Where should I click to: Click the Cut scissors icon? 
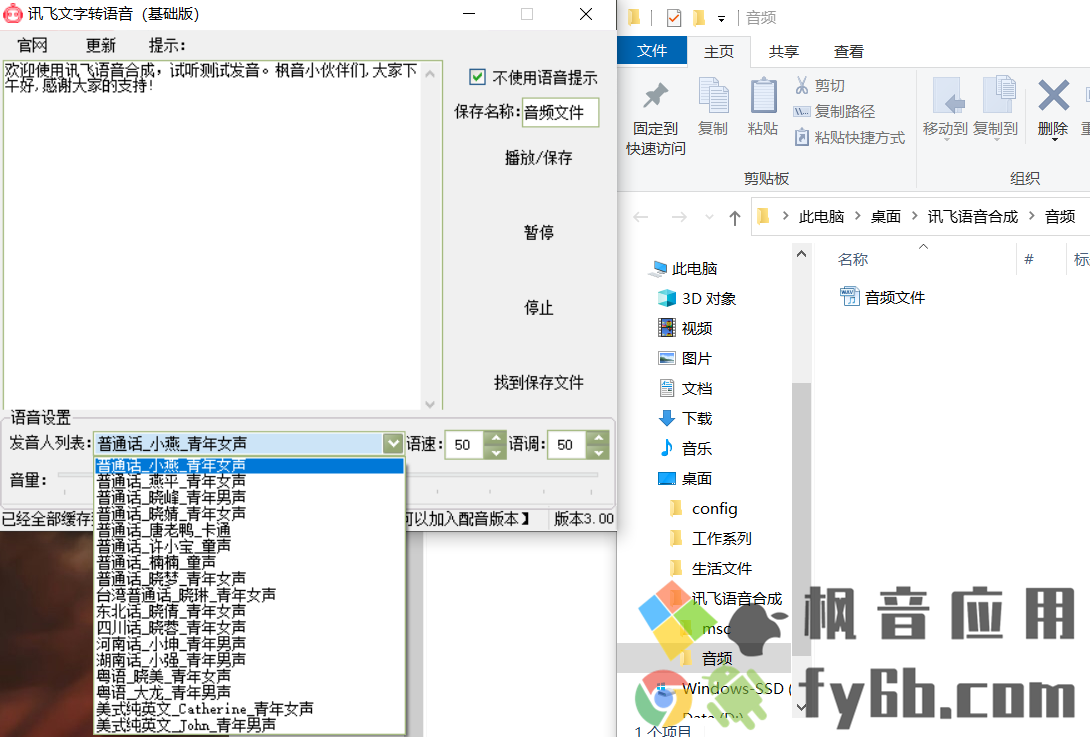click(802, 86)
